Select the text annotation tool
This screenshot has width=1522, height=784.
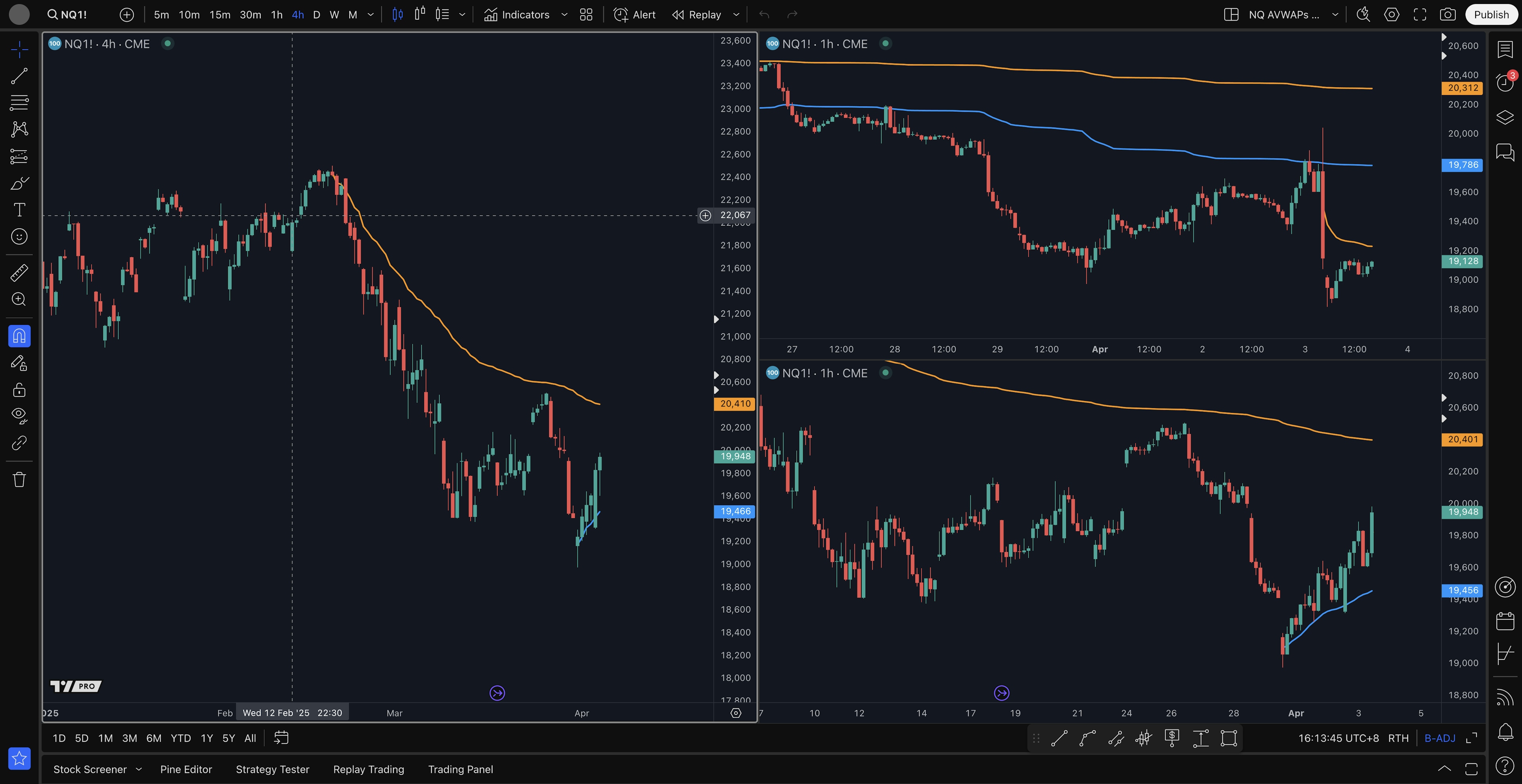click(19, 210)
